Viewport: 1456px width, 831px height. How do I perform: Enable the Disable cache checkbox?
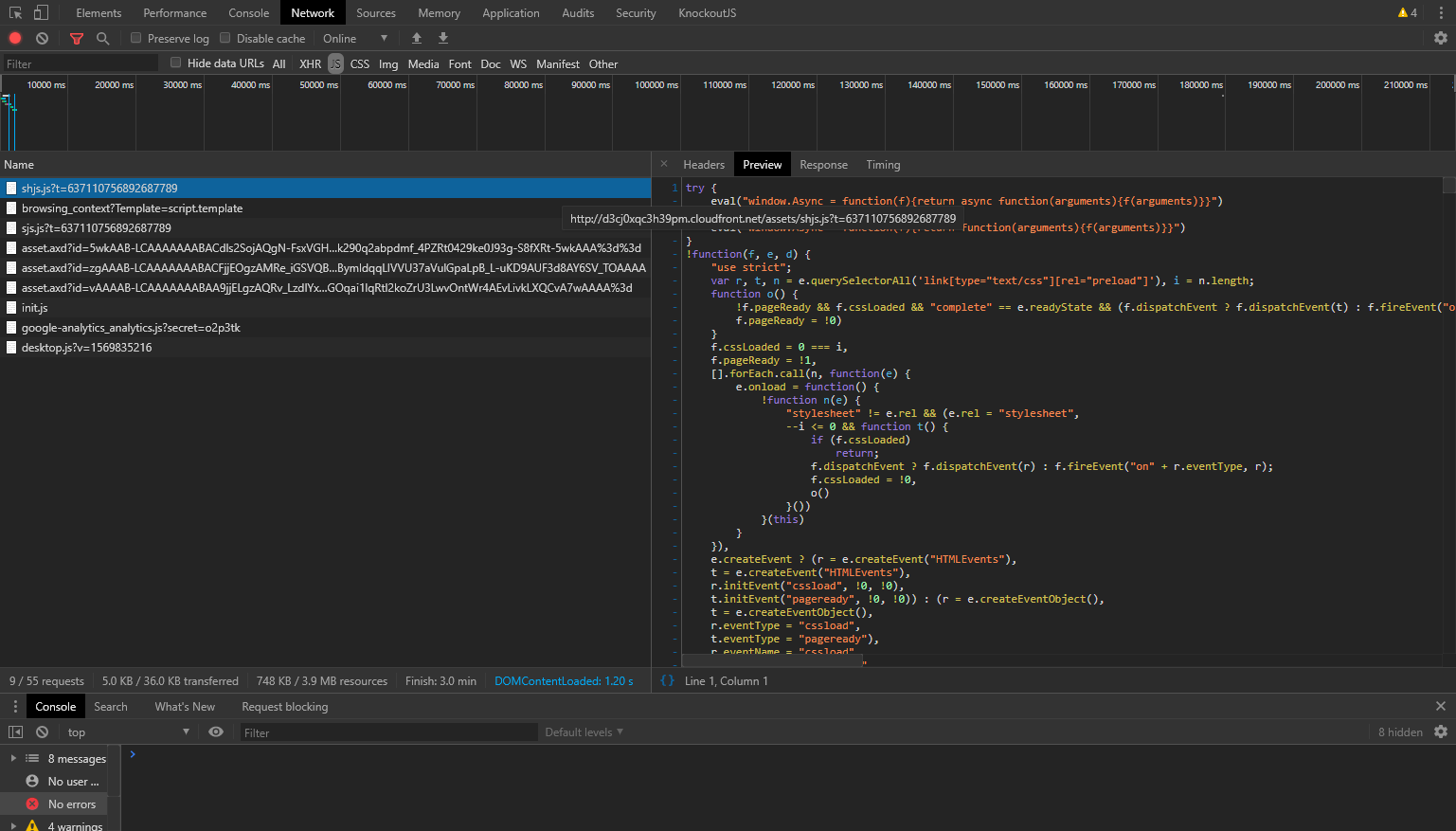(225, 38)
